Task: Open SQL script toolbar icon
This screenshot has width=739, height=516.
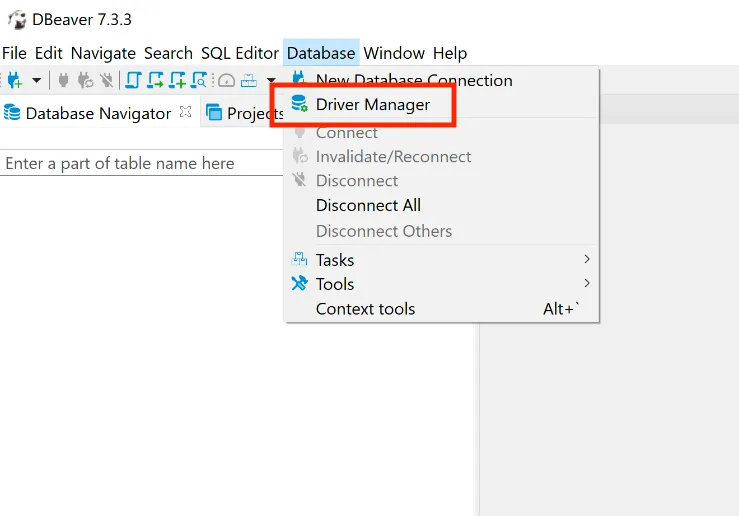Action: click(x=133, y=81)
